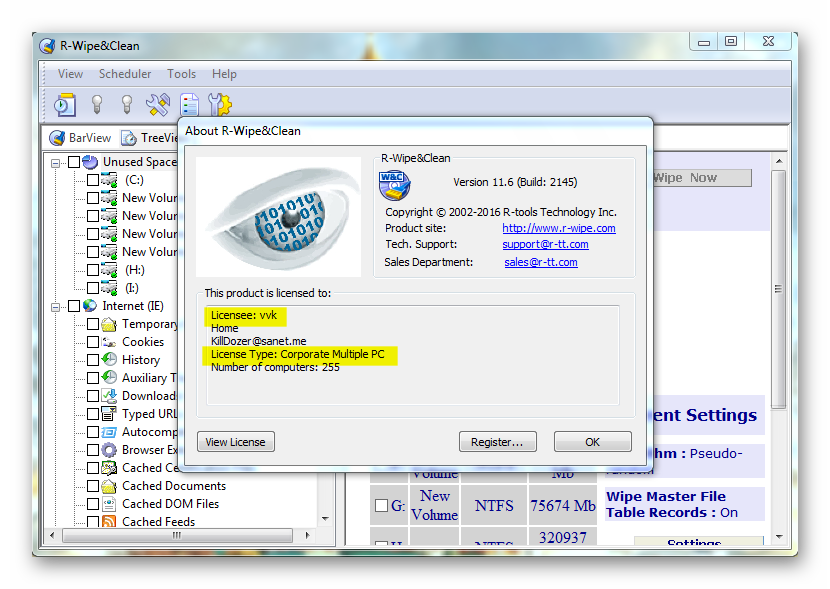The width and height of the screenshot is (830, 589).
Task: Check the Cookies checkbox
Action: [x=93, y=342]
